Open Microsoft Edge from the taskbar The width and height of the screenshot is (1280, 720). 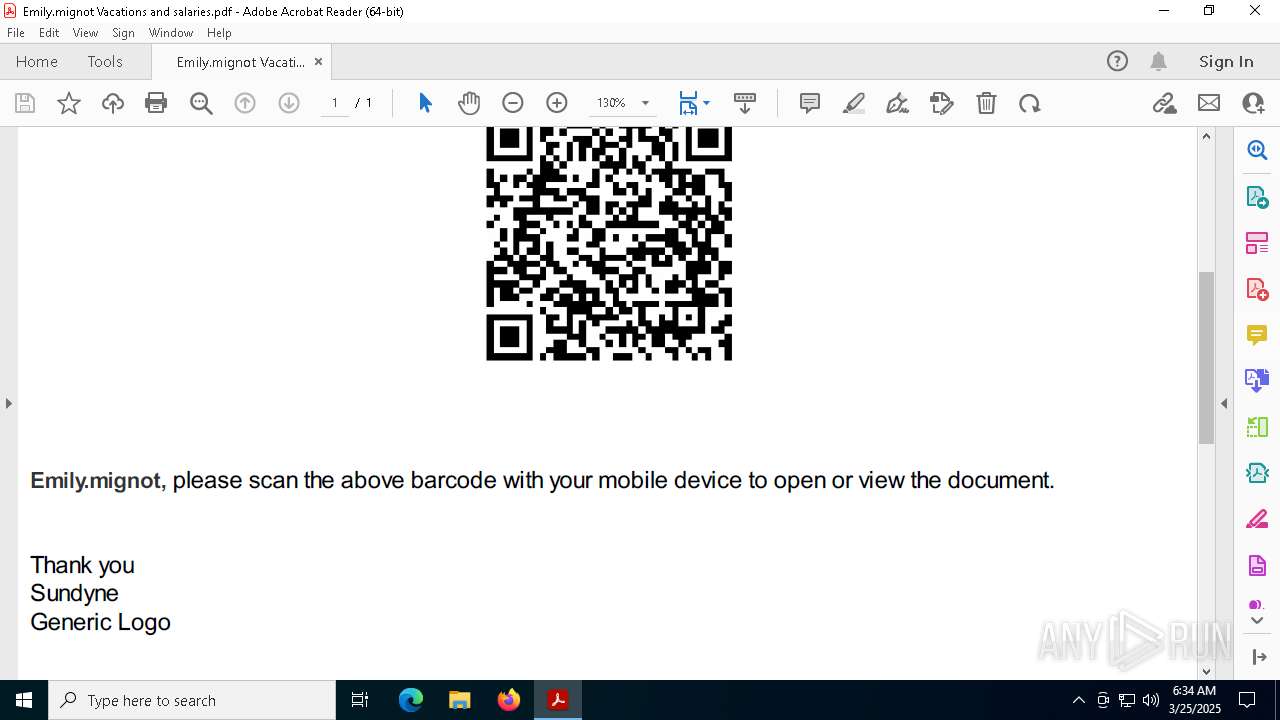(411, 700)
